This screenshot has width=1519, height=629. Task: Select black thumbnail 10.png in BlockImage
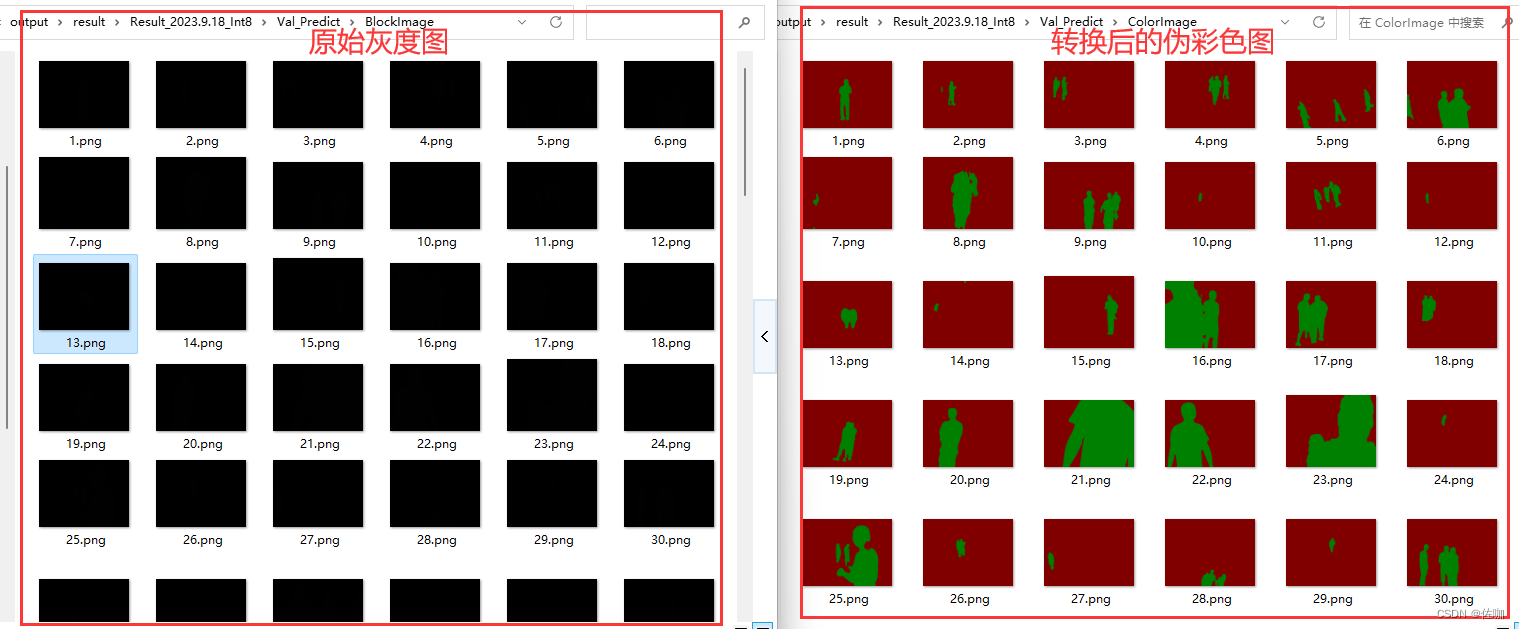(x=435, y=195)
